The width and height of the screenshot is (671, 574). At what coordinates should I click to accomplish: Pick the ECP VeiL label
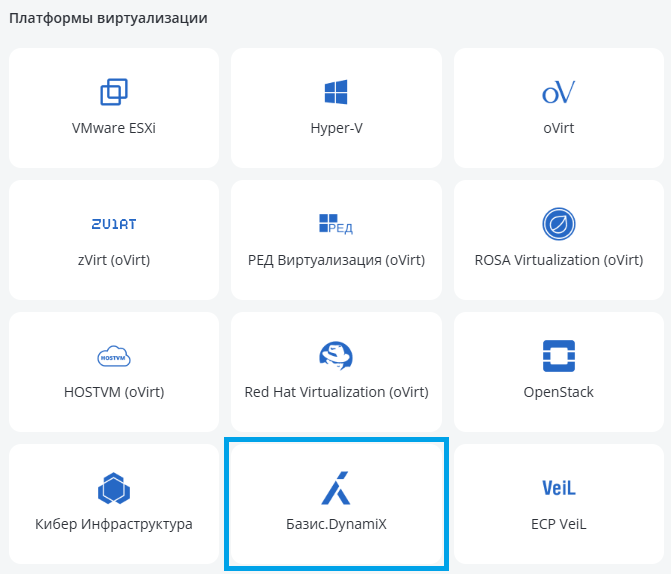click(x=558, y=524)
